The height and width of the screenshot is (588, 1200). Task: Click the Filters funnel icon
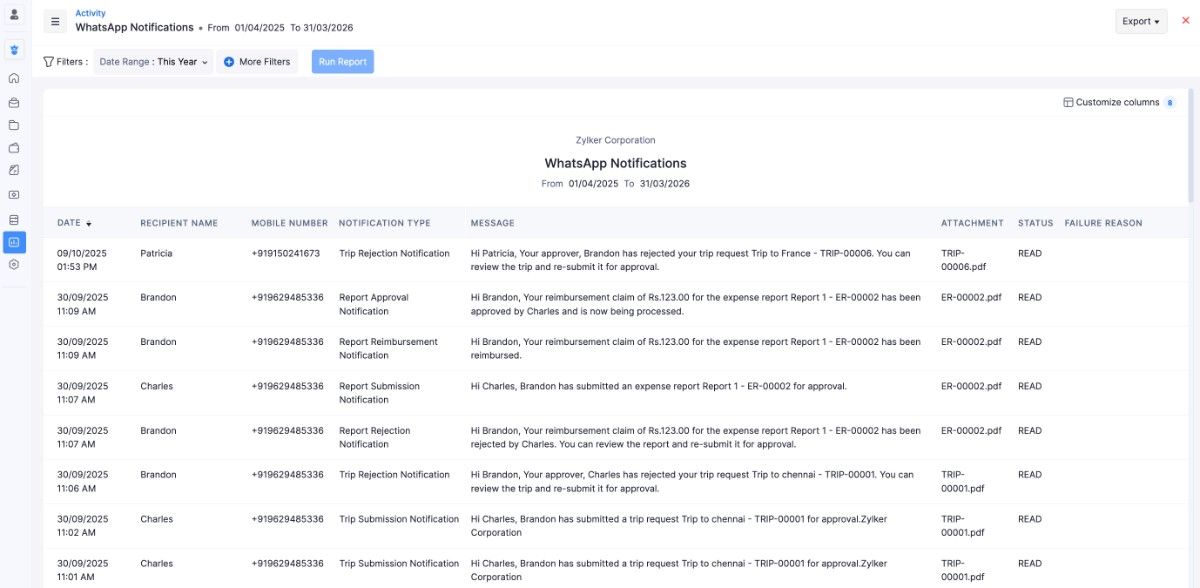[x=49, y=61]
